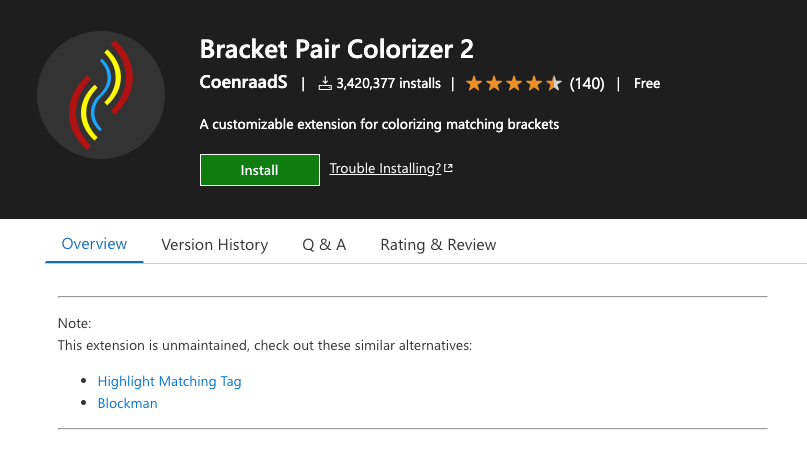
Task: Switch to the Version History tab
Action: [x=215, y=244]
